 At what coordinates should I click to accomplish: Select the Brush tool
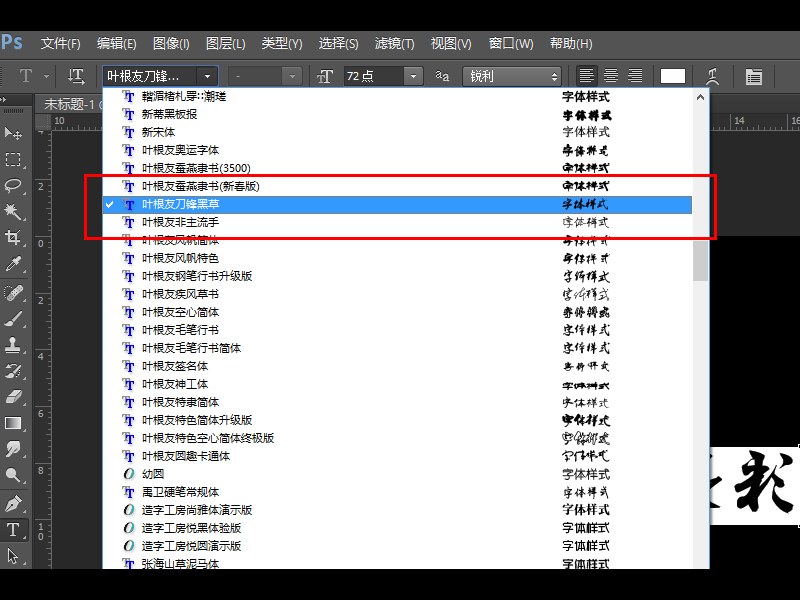click(x=13, y=319)
